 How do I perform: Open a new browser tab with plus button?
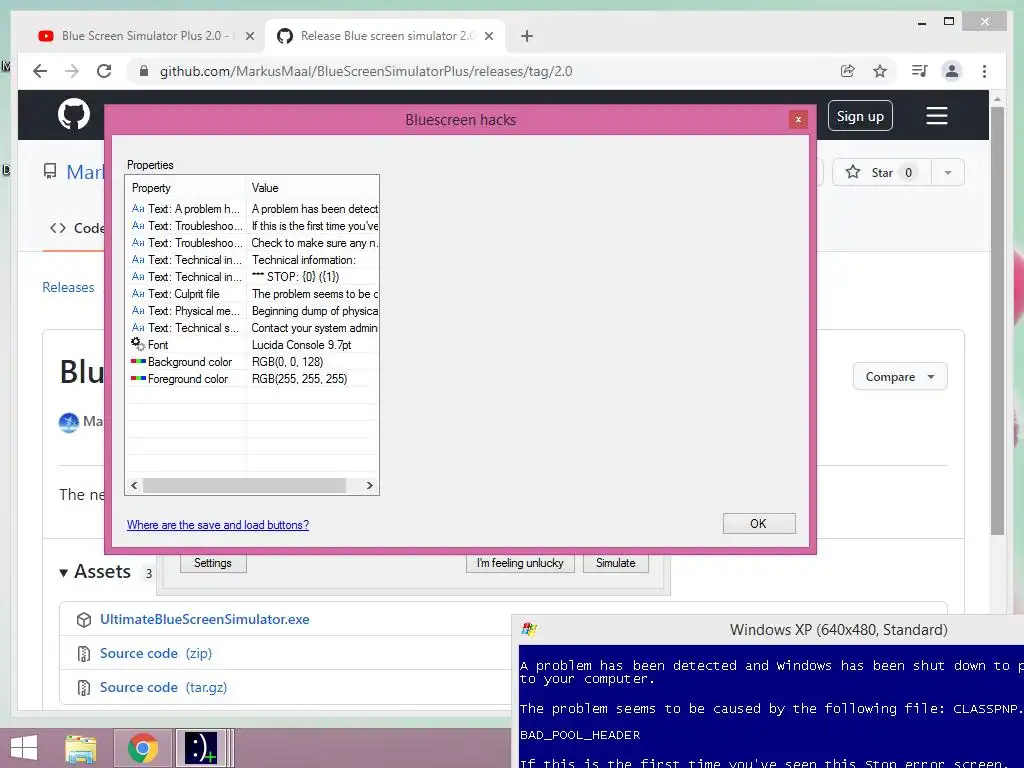pos(527,36)
